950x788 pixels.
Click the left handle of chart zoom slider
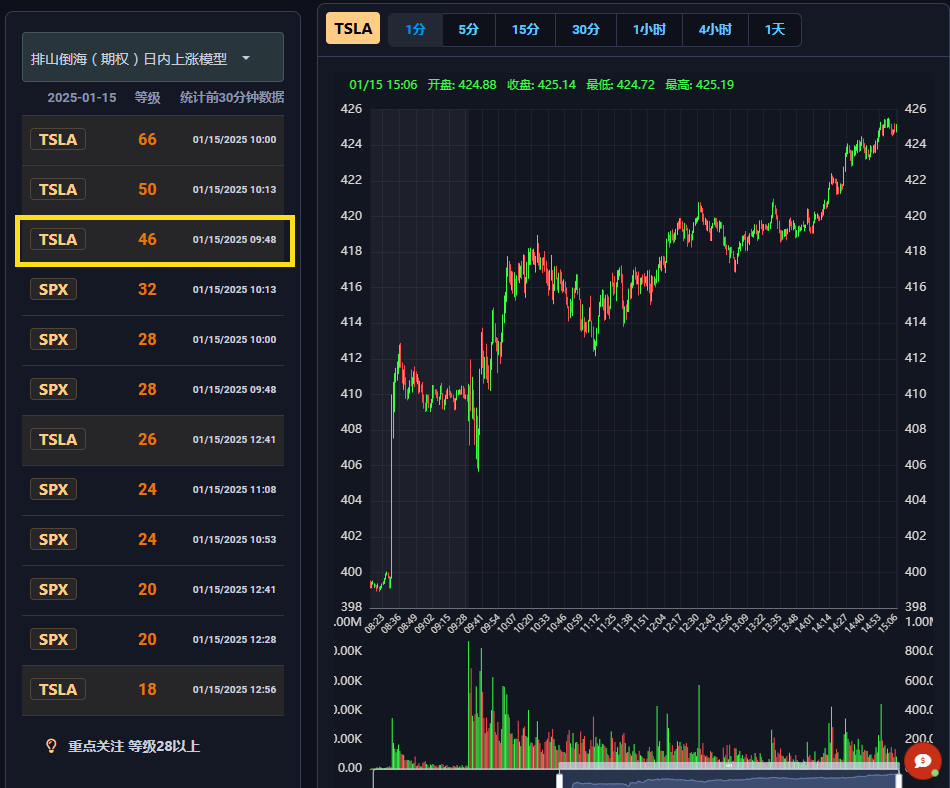pos(559,780)
